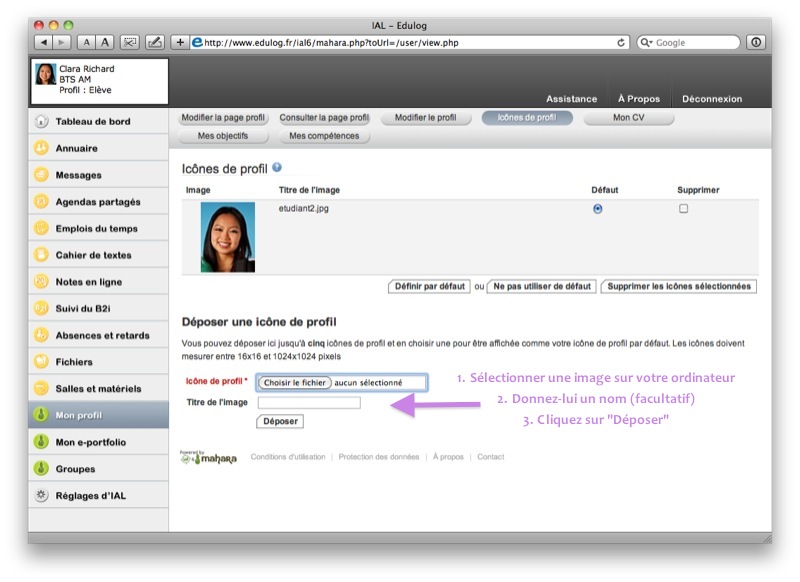Click the Annuaire sidebar icon
800x582 pixels.
coord(42,148)
